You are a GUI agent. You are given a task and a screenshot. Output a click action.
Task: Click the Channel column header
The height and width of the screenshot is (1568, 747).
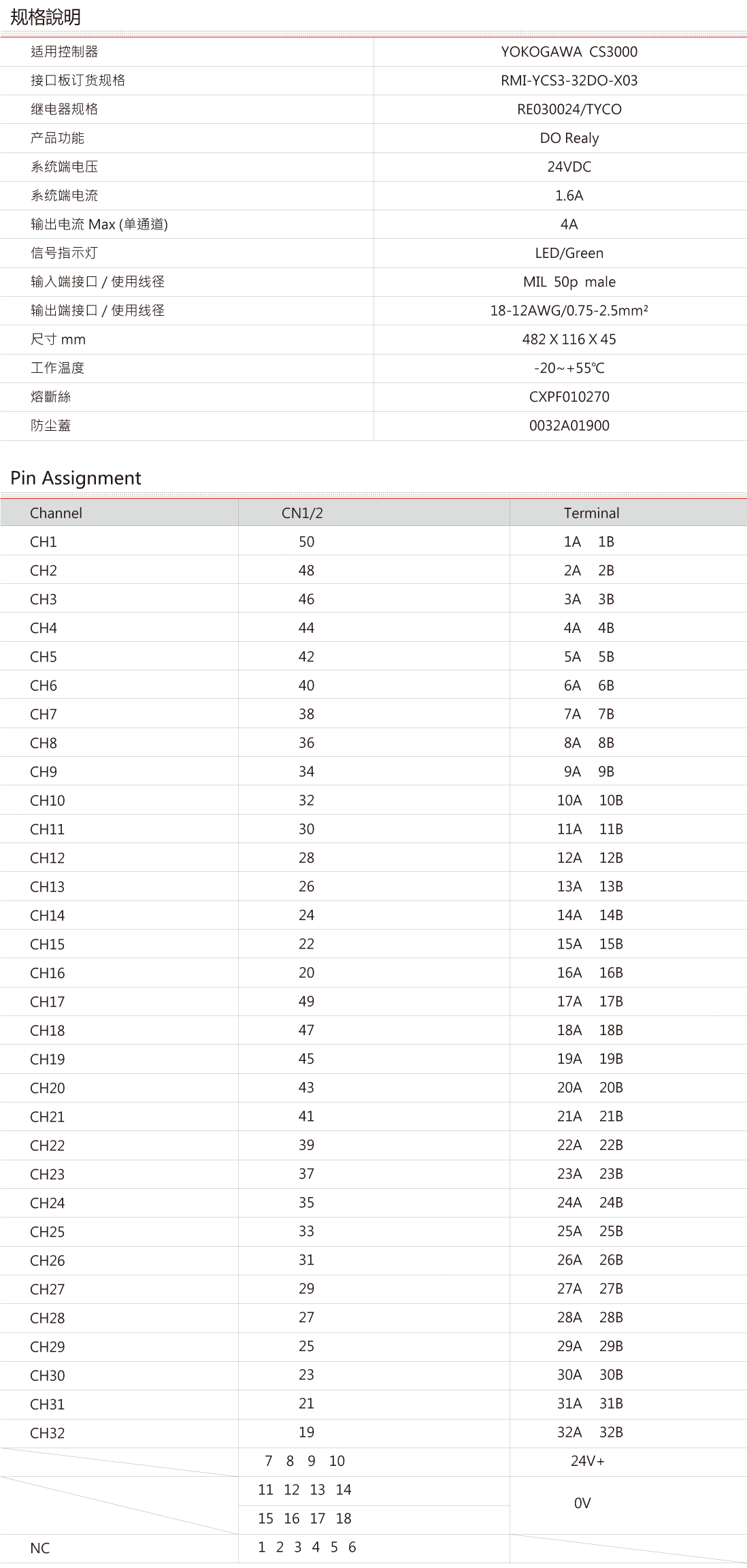pyautogui.click(x=56, y=513)
